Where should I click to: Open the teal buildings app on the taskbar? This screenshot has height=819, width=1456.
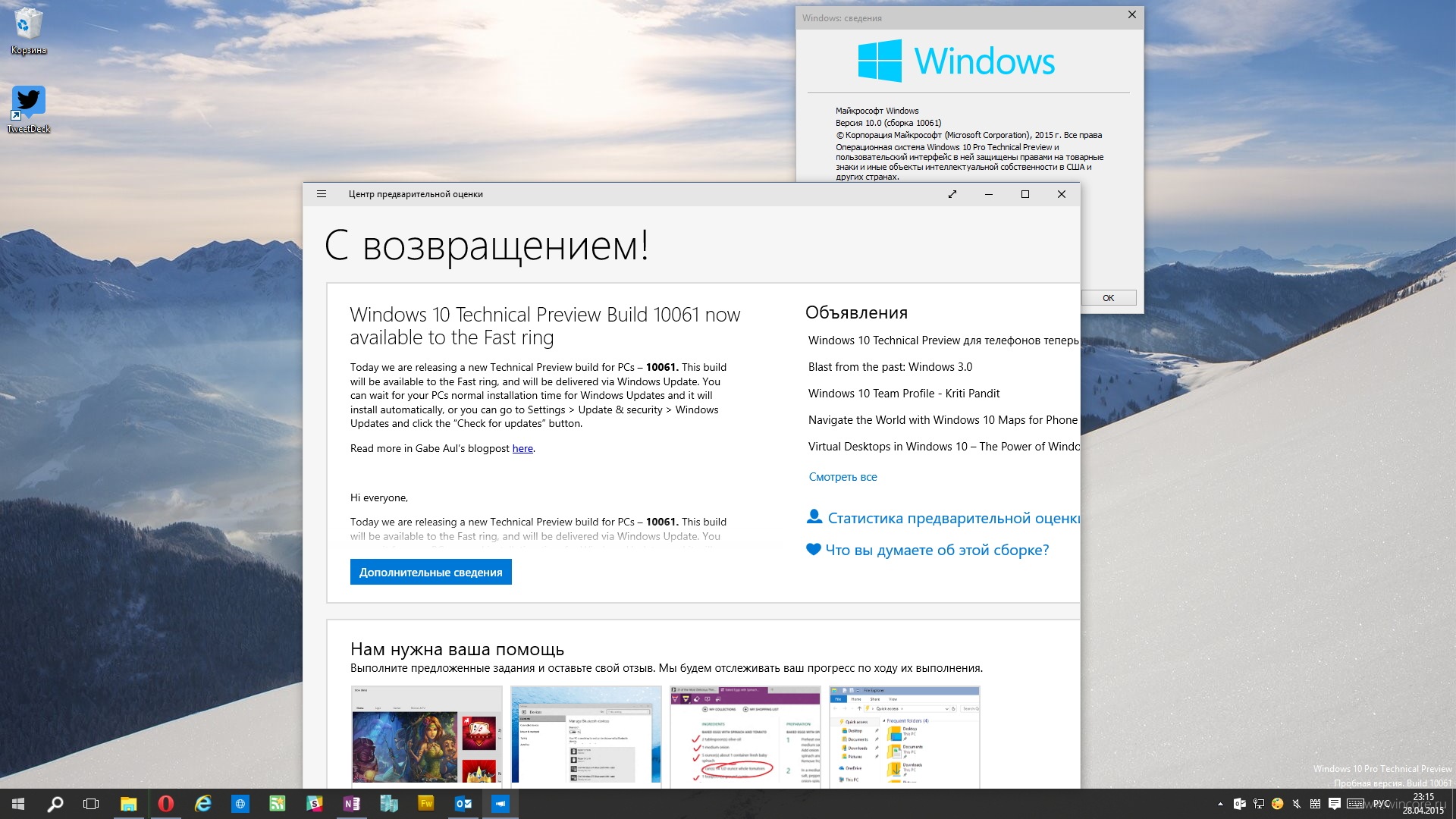click(388, 804)
